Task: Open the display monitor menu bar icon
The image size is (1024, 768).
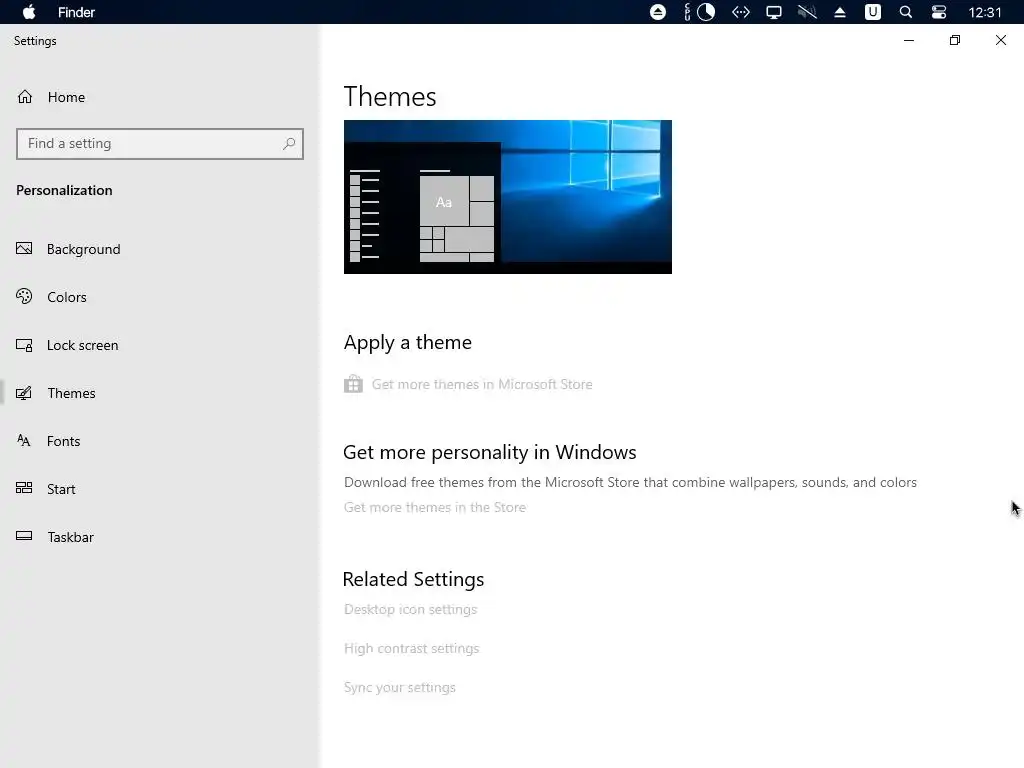Action: pos(774,12)
